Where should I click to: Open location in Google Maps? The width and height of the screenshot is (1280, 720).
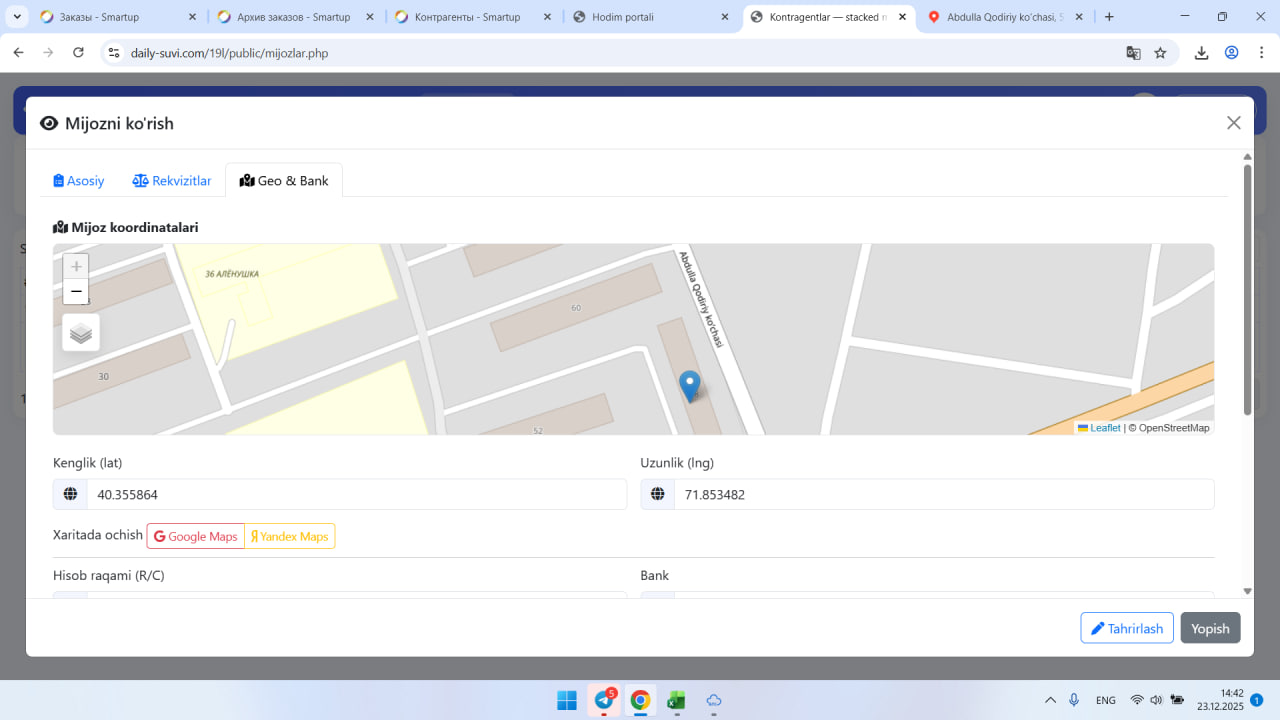[196, 537]
